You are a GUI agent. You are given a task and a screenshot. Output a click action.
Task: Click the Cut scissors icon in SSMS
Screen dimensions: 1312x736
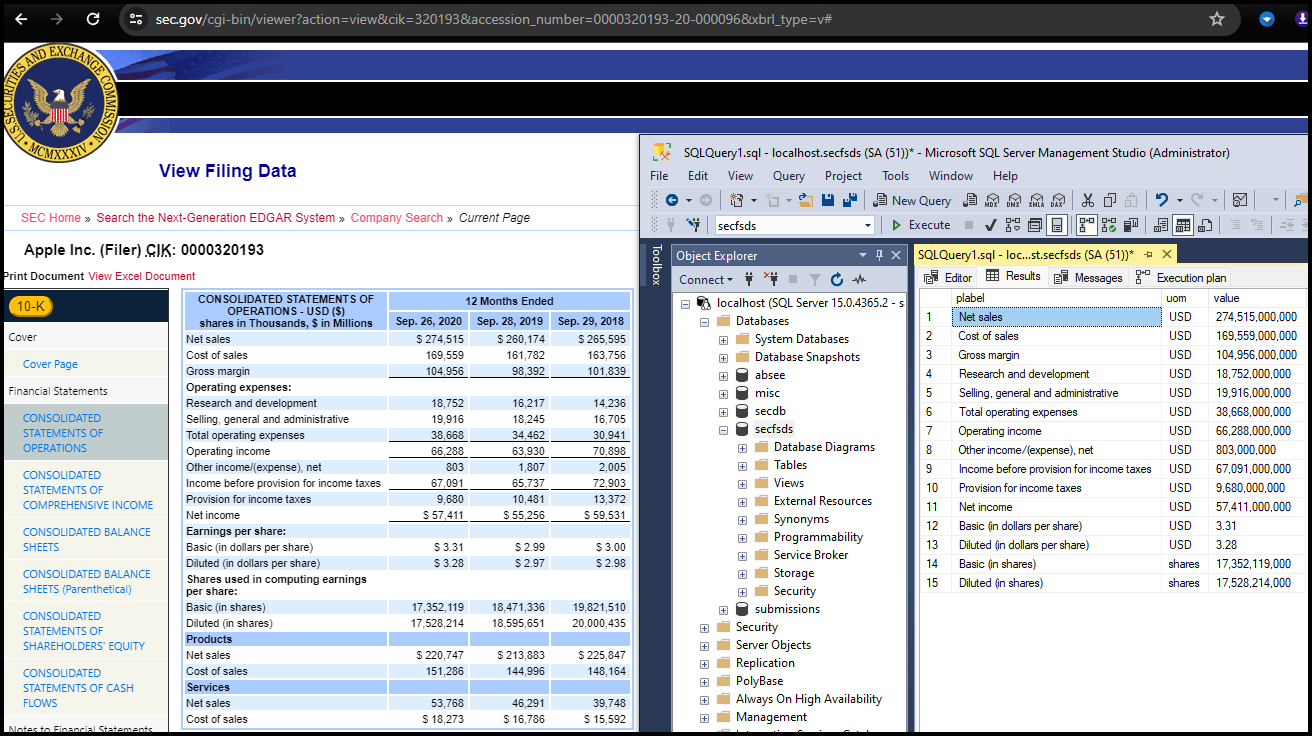[1087, 200]
